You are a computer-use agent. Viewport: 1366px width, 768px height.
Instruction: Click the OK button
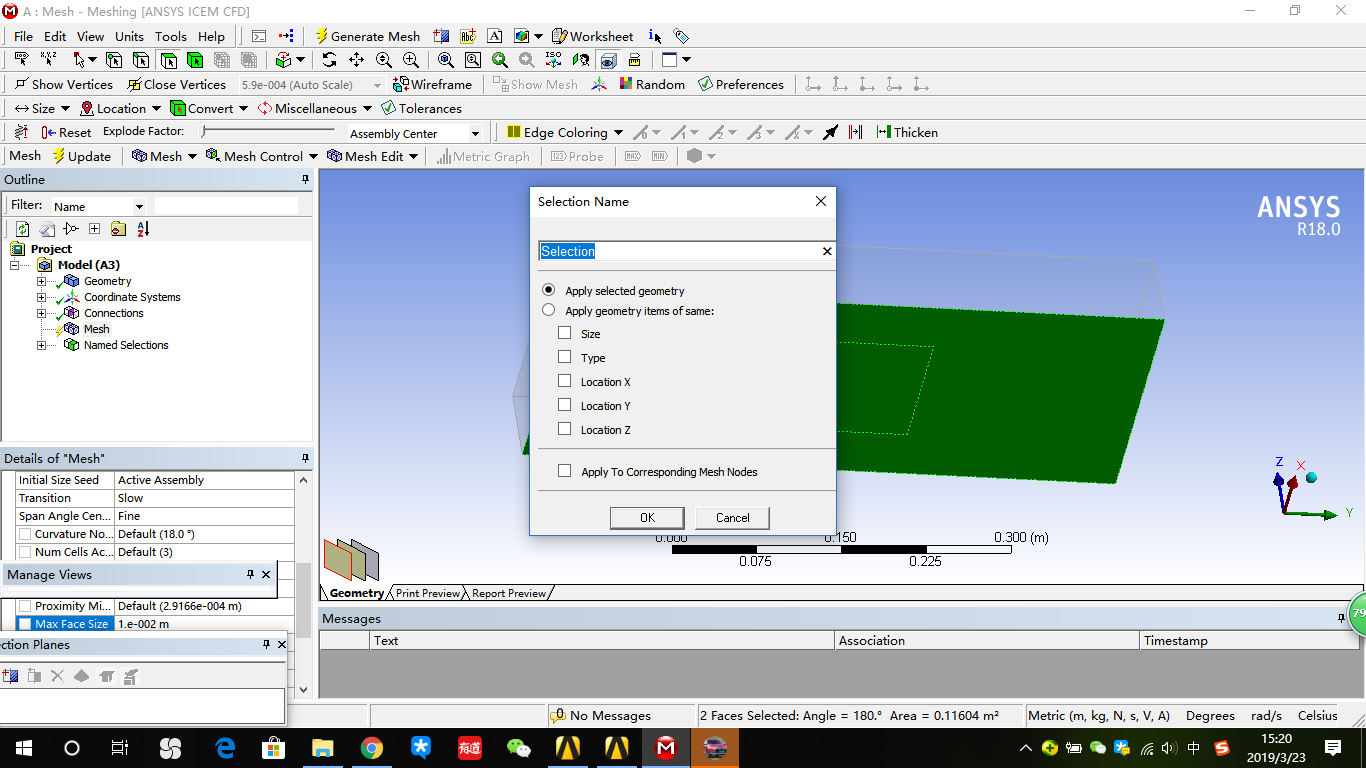click(x=646, y=518)
